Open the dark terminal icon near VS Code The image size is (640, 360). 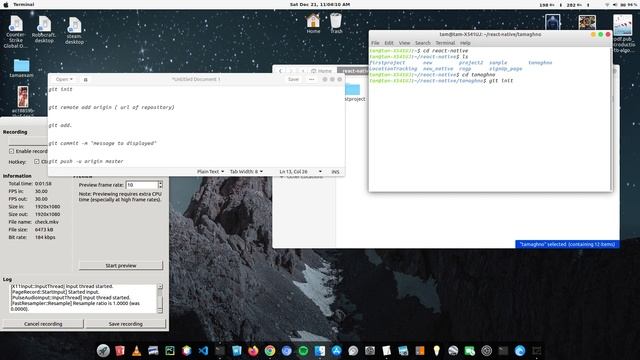pyautogui.click(x=220, y=351)
